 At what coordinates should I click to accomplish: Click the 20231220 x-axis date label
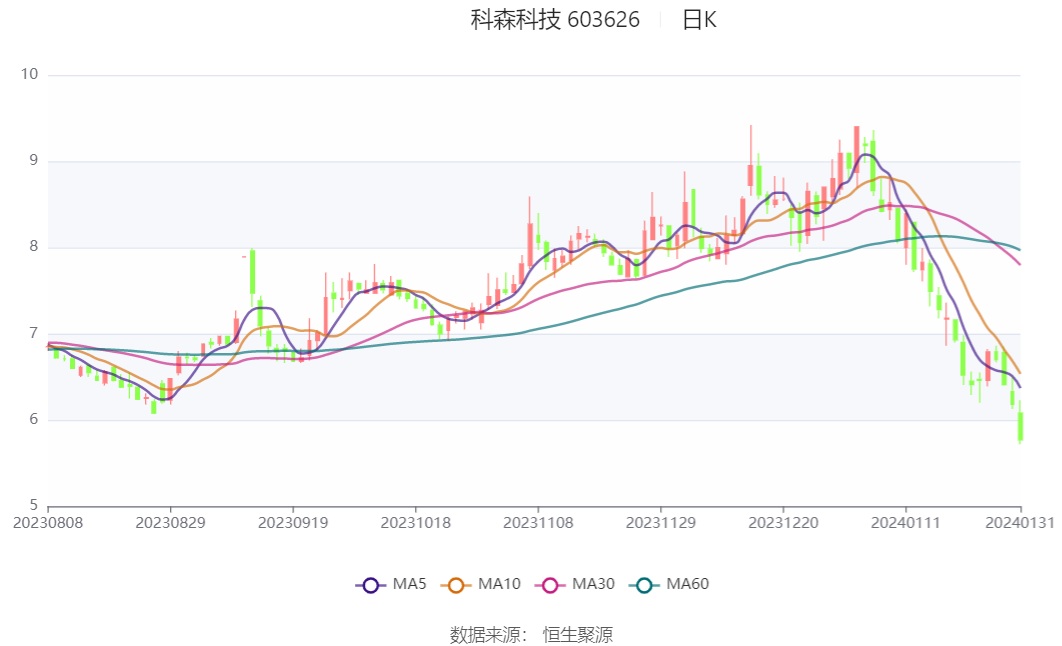[784, 523]
